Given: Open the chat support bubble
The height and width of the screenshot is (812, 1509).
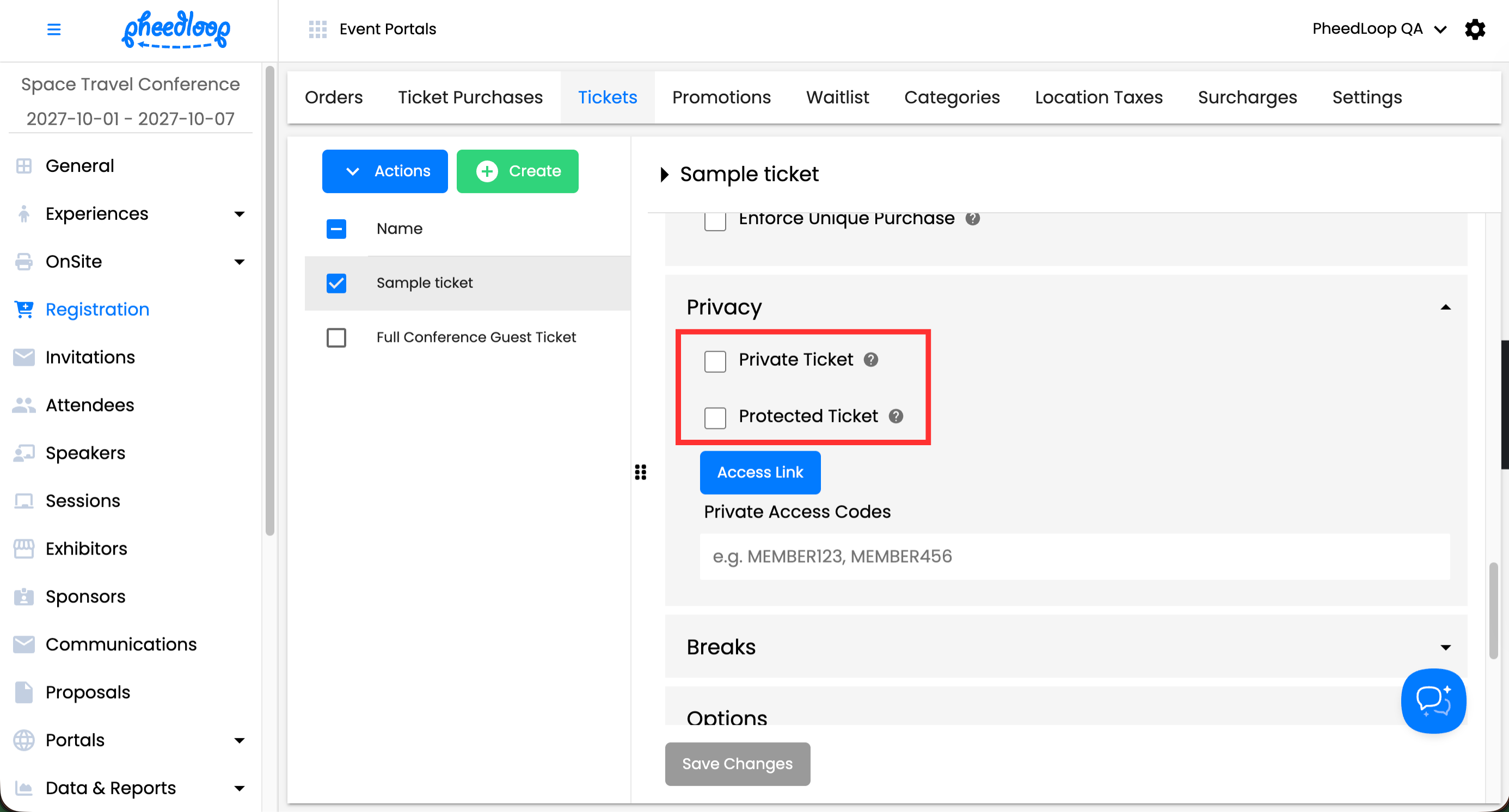Looking at the screenshot, I should (x=1432, y=701).
